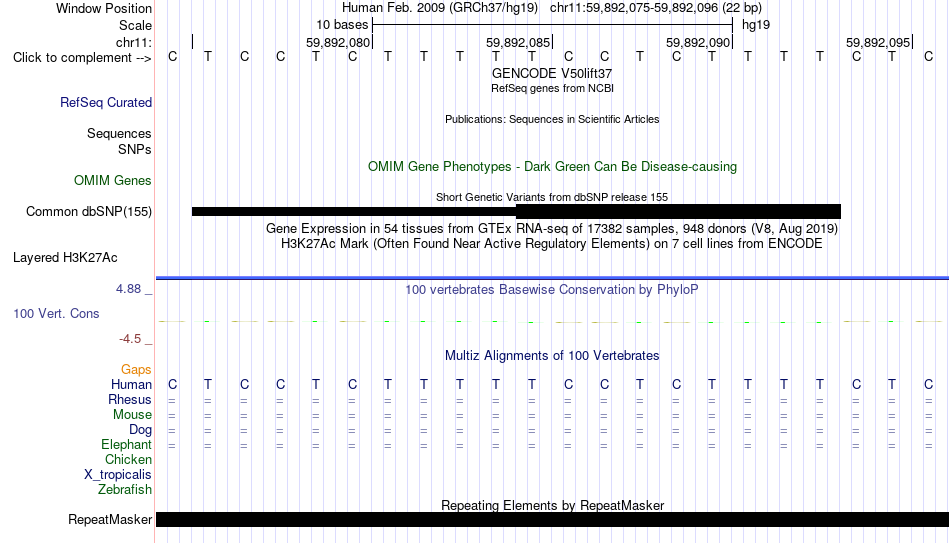Click 'RefSeq genes from NCBI' track title
Screen dimensions: 950x543
coord(553,88)
